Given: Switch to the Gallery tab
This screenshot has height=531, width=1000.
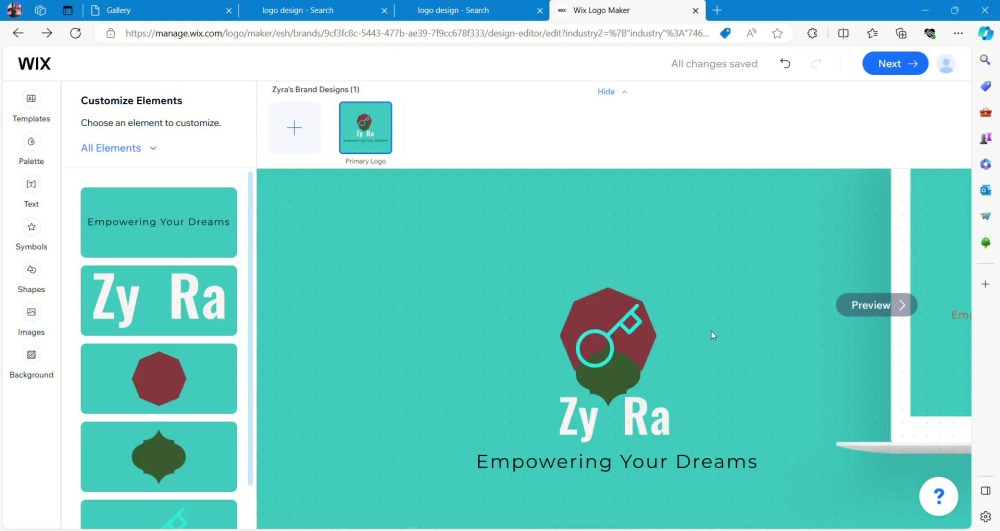Looking at the screenshot, I should pyautogui.click(x=159, y=10).
